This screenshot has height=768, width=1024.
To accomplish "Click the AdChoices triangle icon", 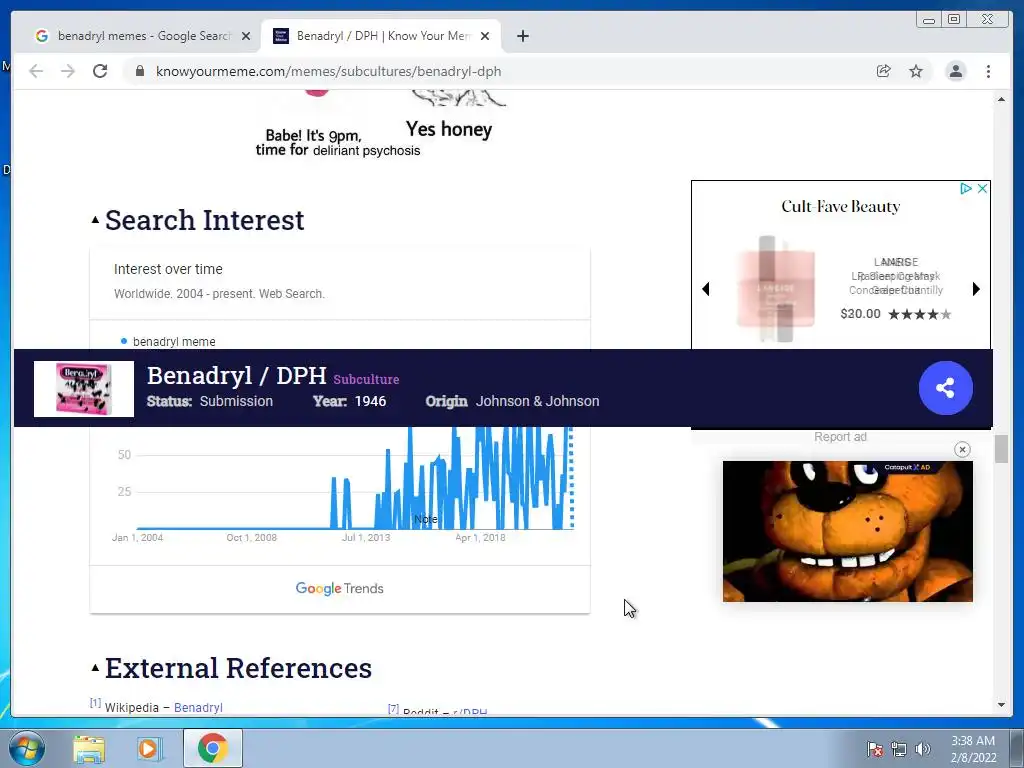I will [966, 189].
